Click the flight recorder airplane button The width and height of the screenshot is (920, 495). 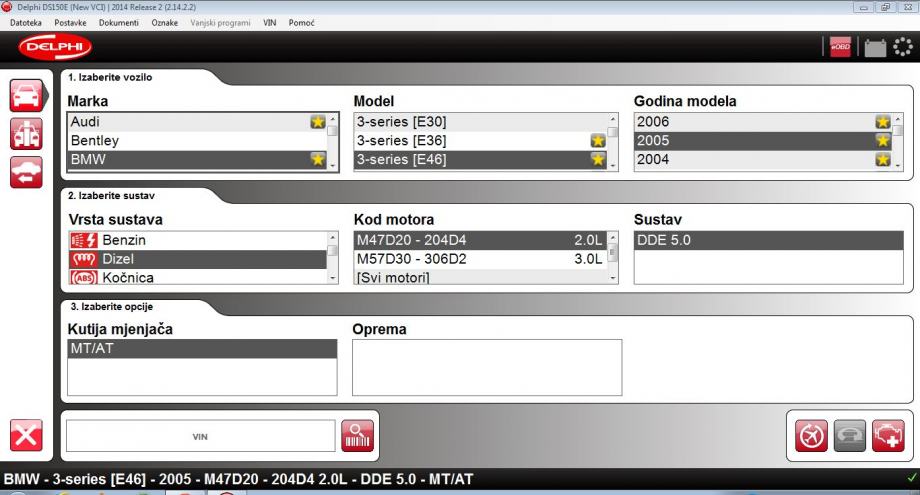coord(811,436)
